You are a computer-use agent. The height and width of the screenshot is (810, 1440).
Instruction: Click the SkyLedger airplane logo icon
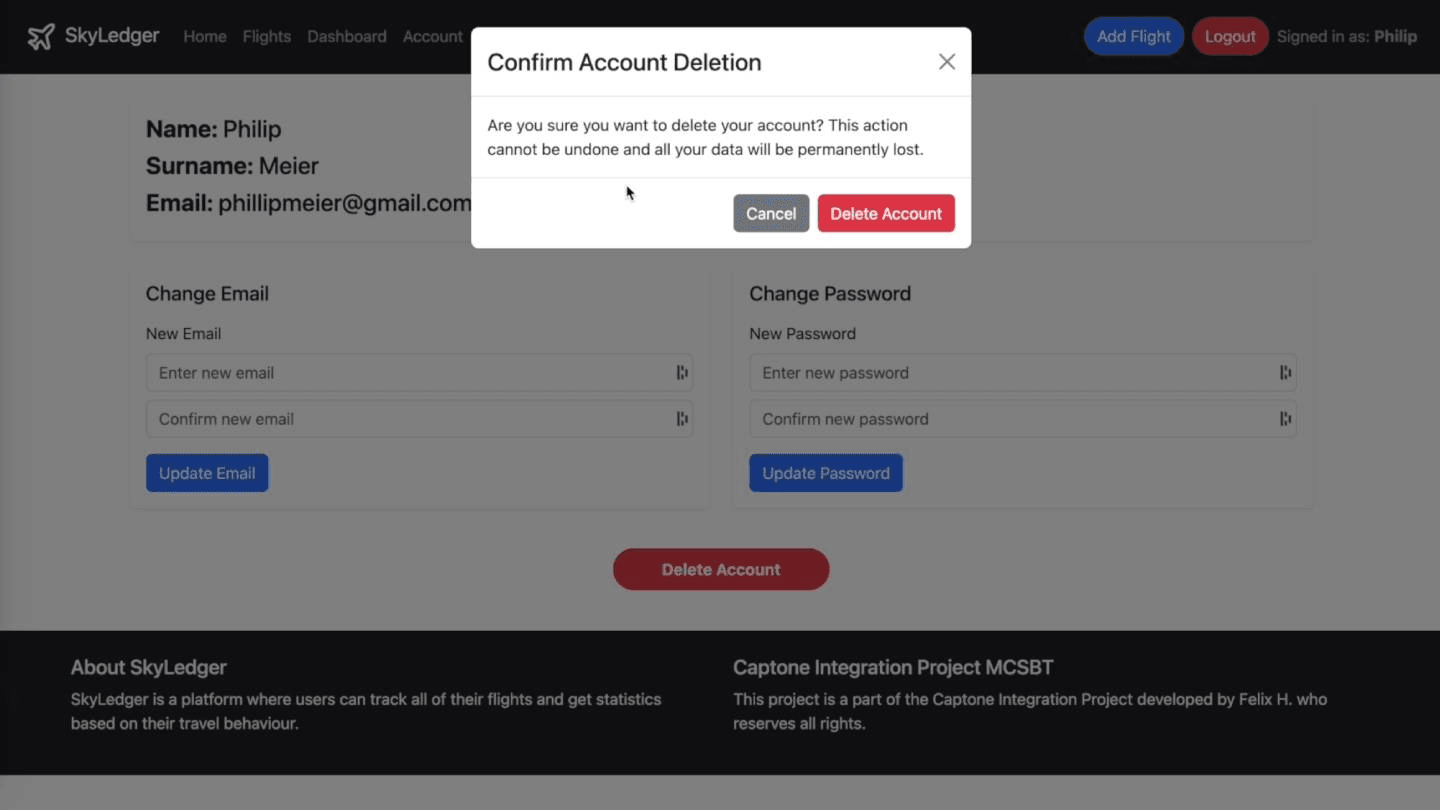point(41,37)
